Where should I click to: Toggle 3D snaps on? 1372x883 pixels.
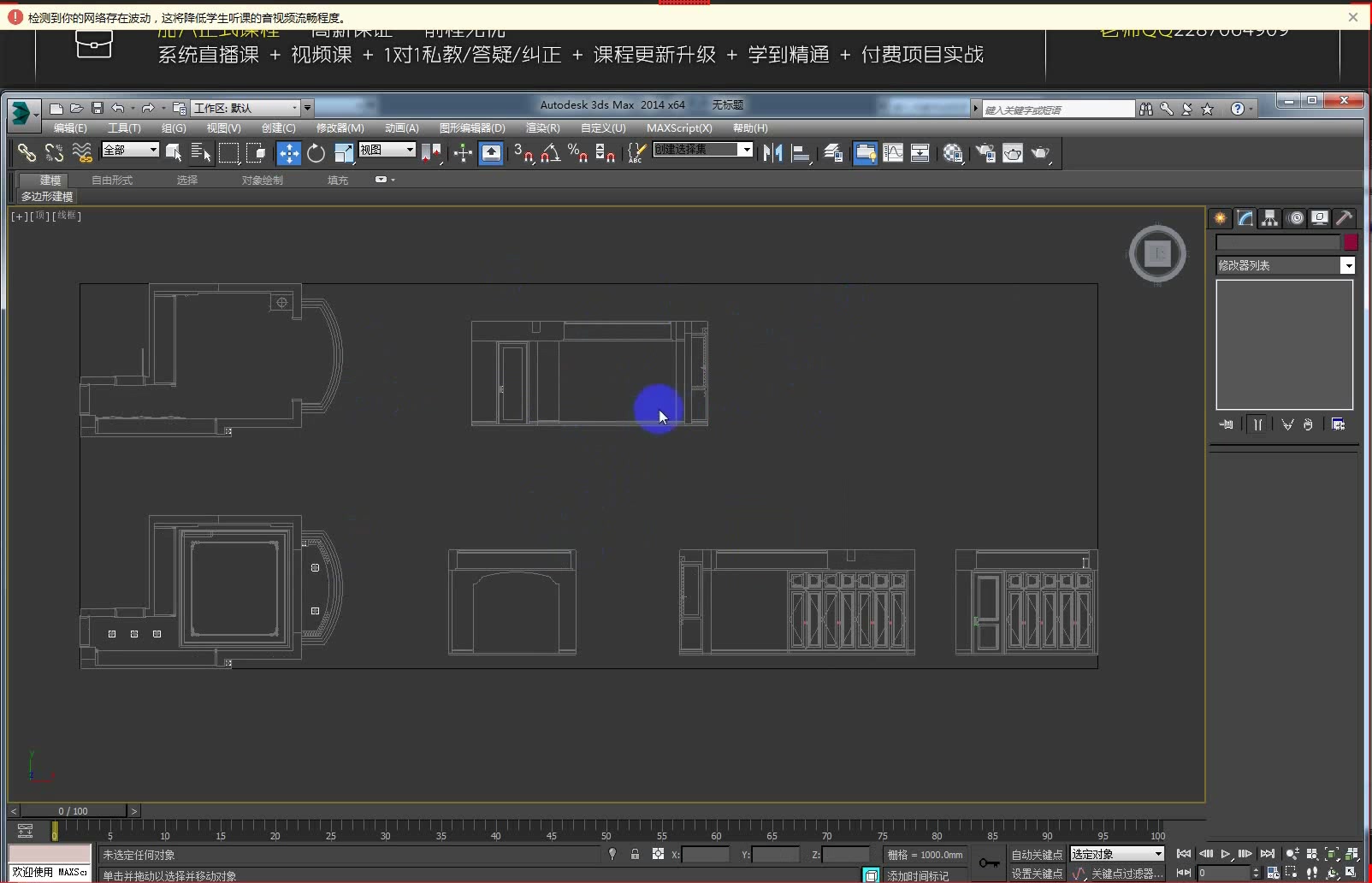pos(523,152)
